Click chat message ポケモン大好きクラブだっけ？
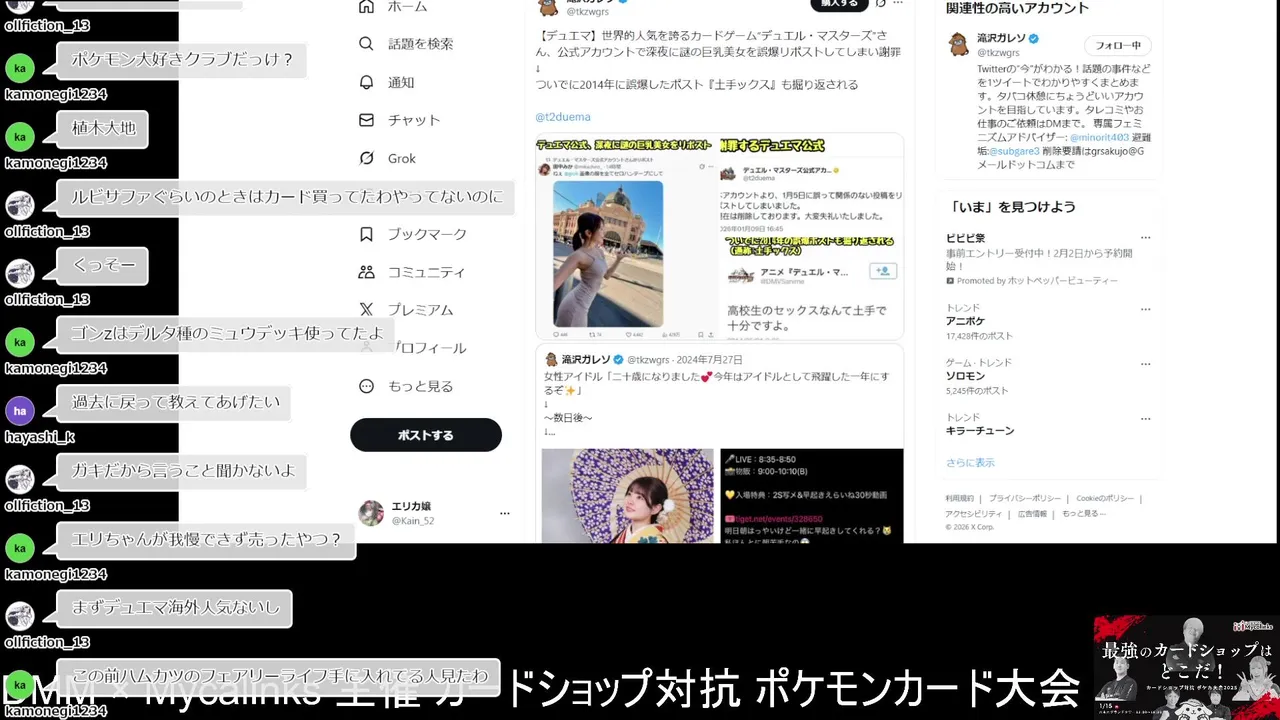Viewport: 1280px width, 720px height. 182,60
